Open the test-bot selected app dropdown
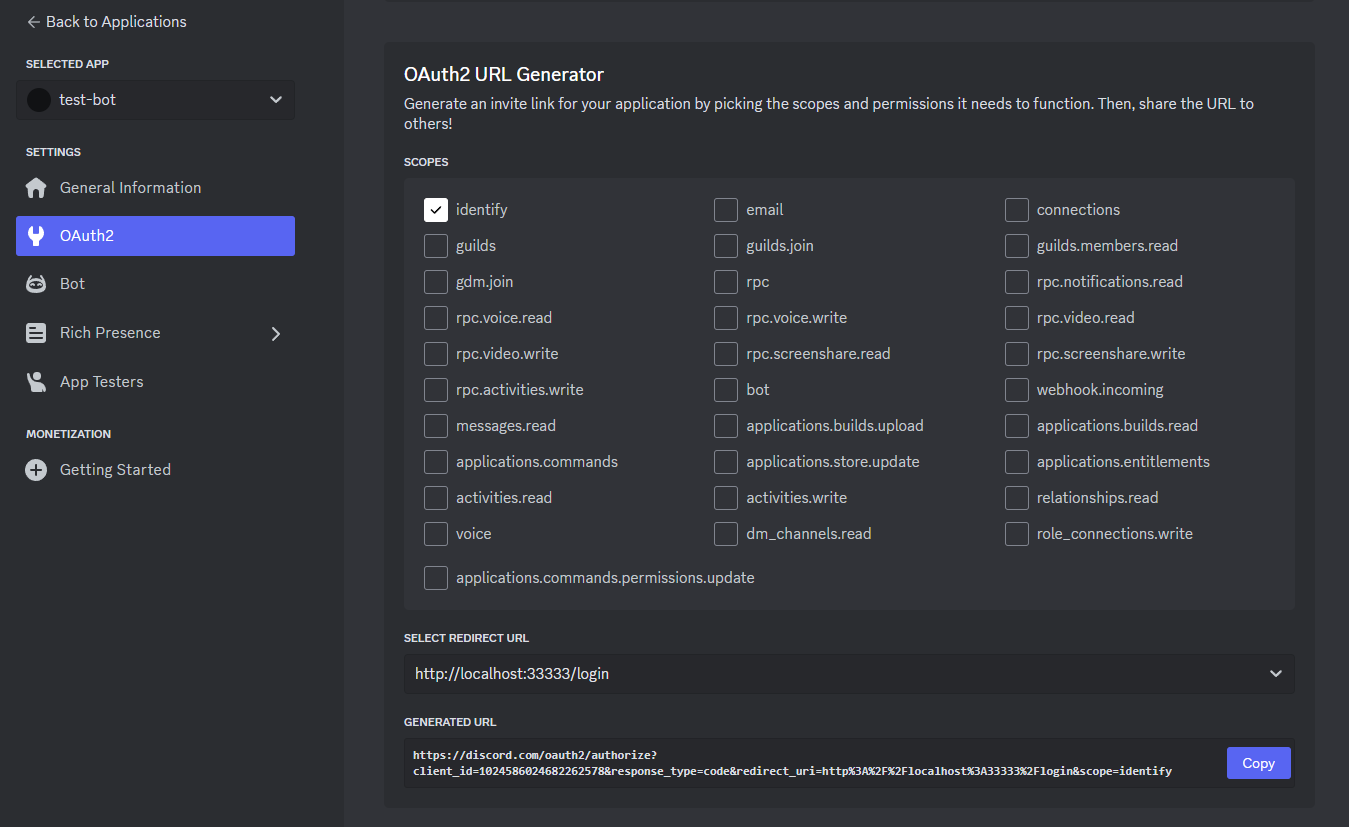 155,100
